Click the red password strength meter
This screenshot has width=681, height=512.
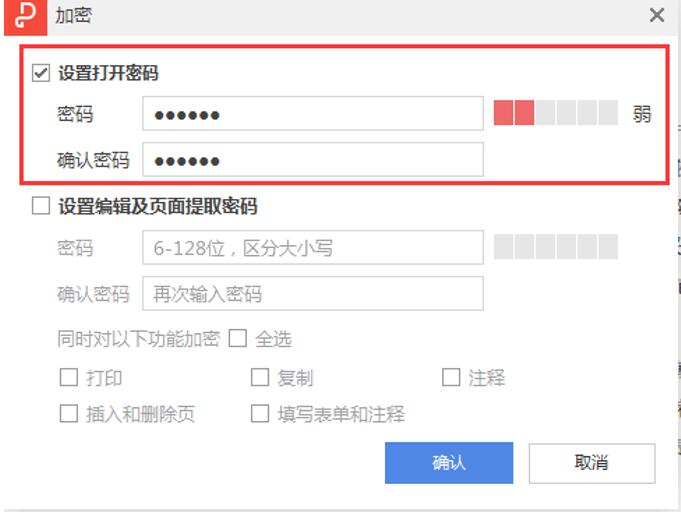556,113
